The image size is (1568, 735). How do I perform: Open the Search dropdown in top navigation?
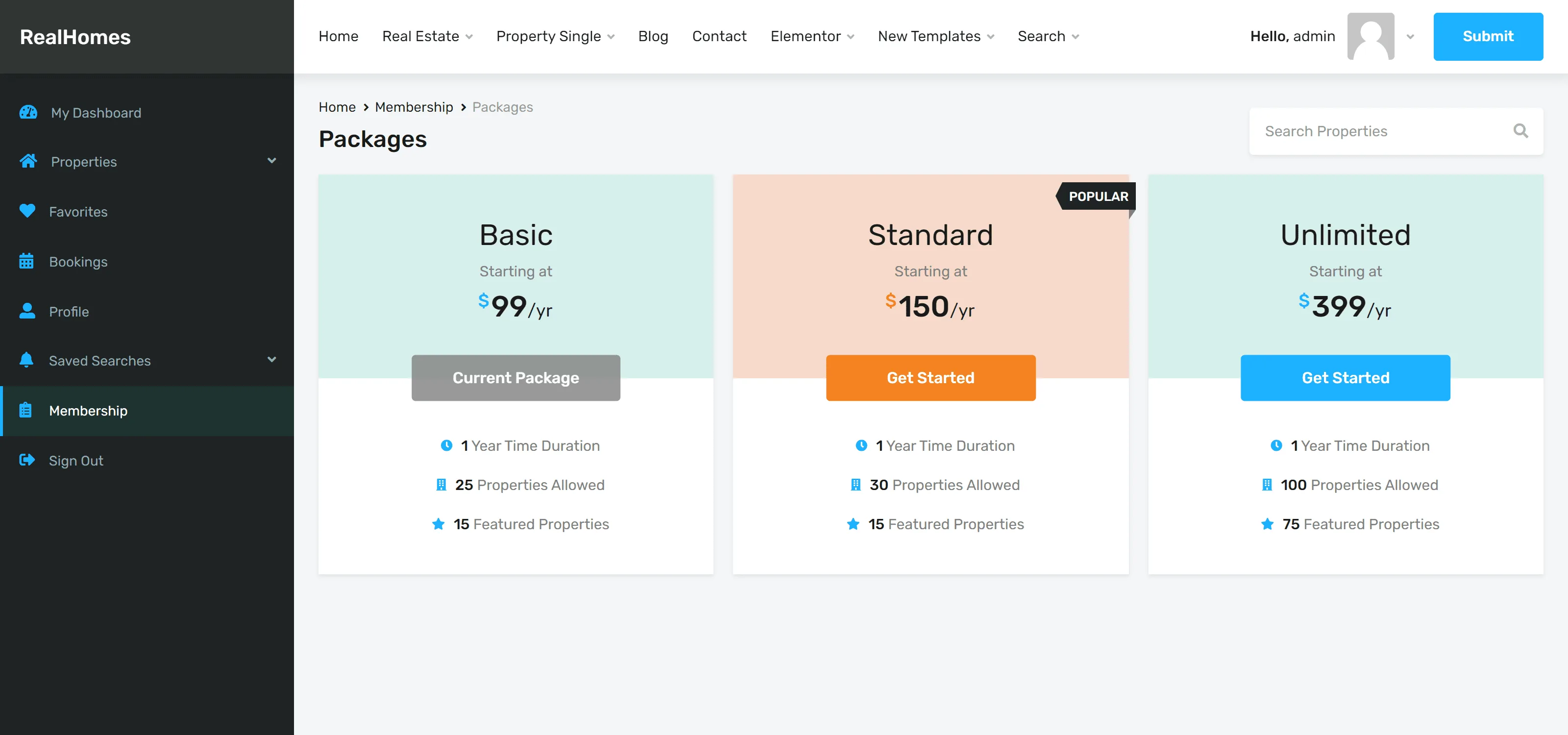1048,37
